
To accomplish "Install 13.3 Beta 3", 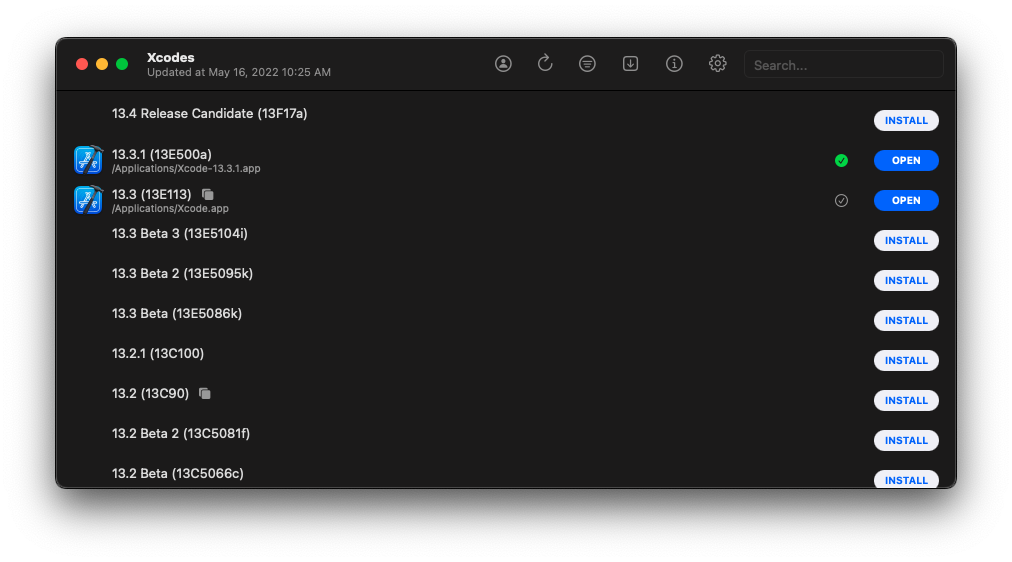I will coord(906,241).
